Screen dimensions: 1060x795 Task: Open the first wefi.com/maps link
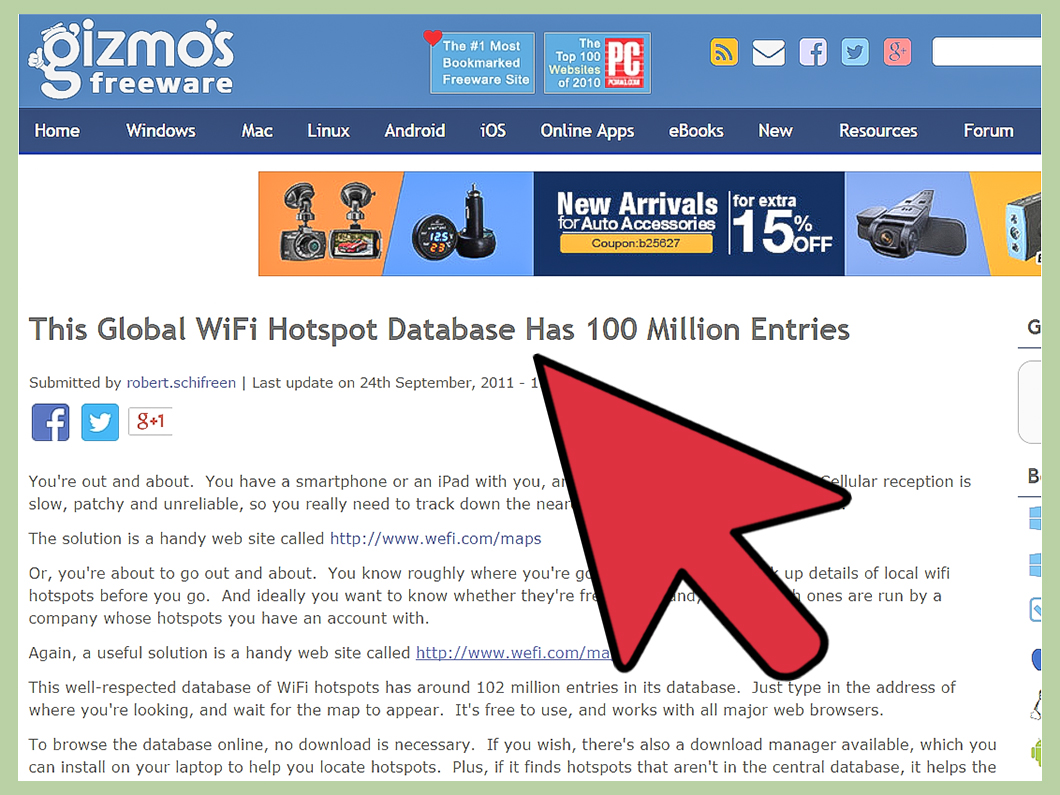[435, 539]
